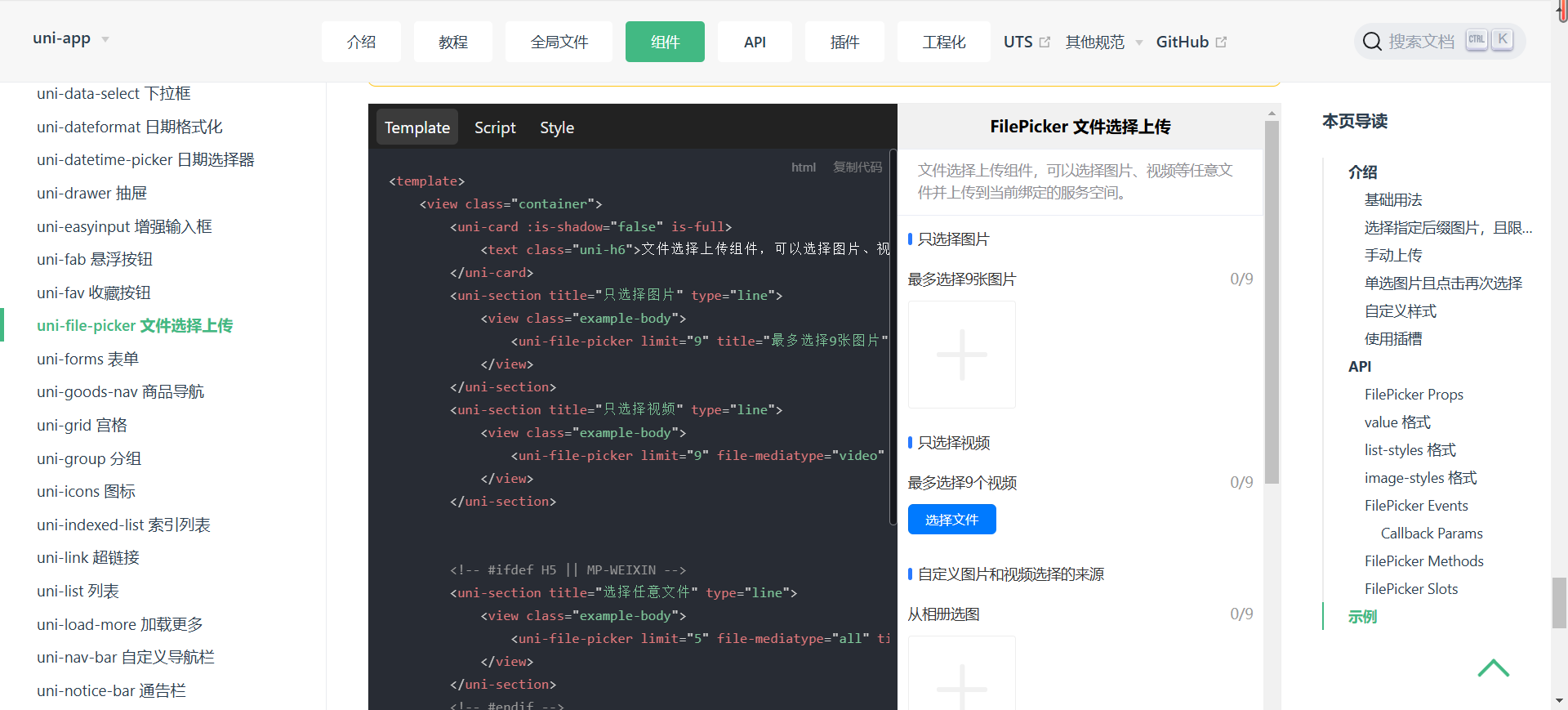Click the back-to-top arrow icon
This screenshot has height=710, width=1568.
pos(1494,668)
